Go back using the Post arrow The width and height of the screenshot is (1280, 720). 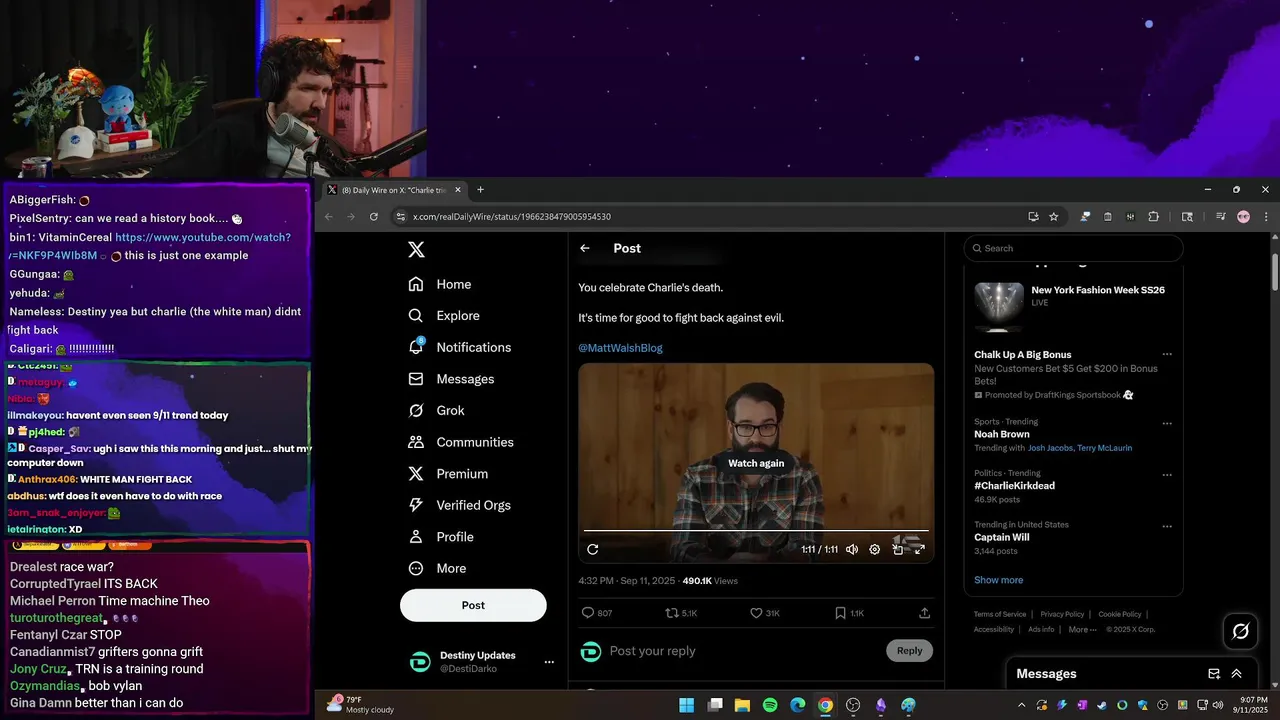585,248
